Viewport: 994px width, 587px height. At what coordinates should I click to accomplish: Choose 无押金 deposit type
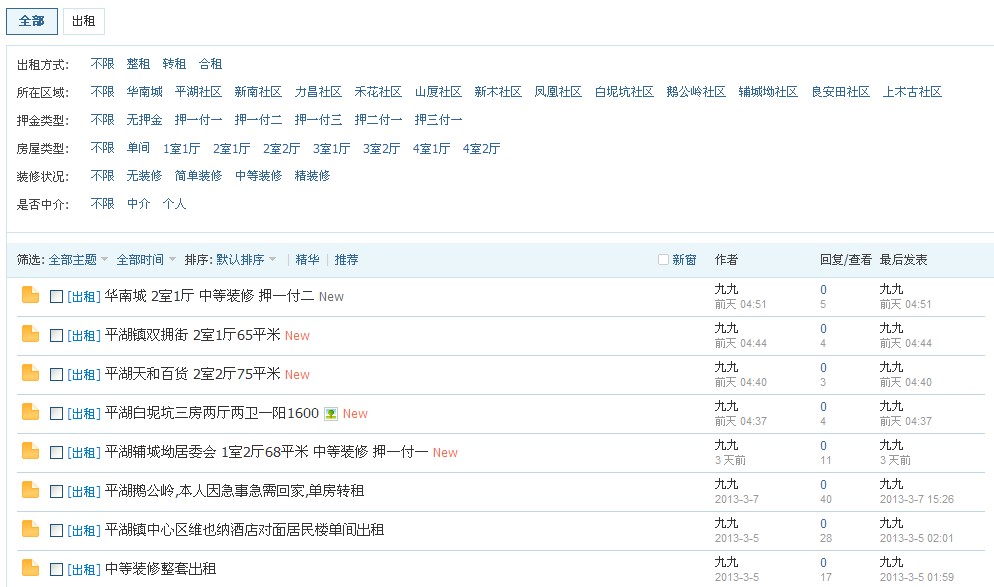pos(145,120)
